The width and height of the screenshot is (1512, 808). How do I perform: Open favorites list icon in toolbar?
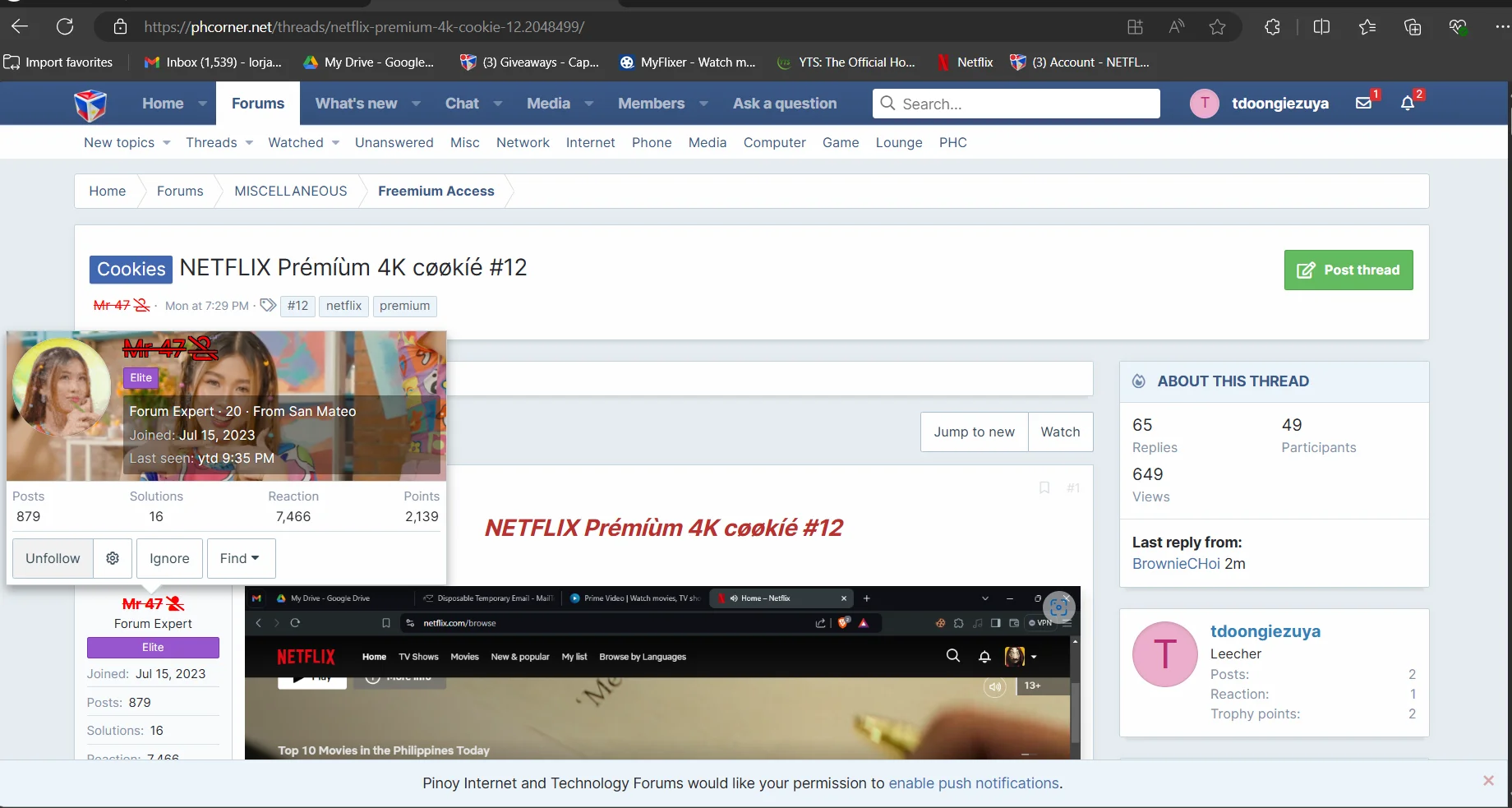[x=1367, y=27]
